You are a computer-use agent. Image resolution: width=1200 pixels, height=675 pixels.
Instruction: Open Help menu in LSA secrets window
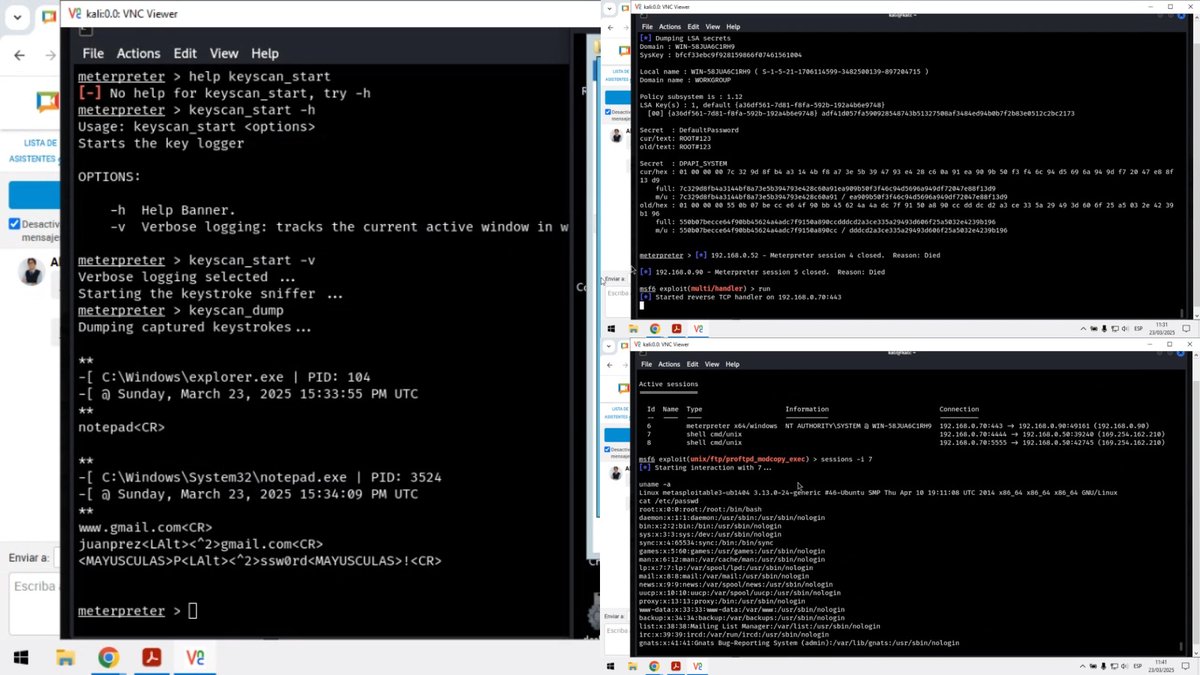pyautogui.click(x=733, y=27)
